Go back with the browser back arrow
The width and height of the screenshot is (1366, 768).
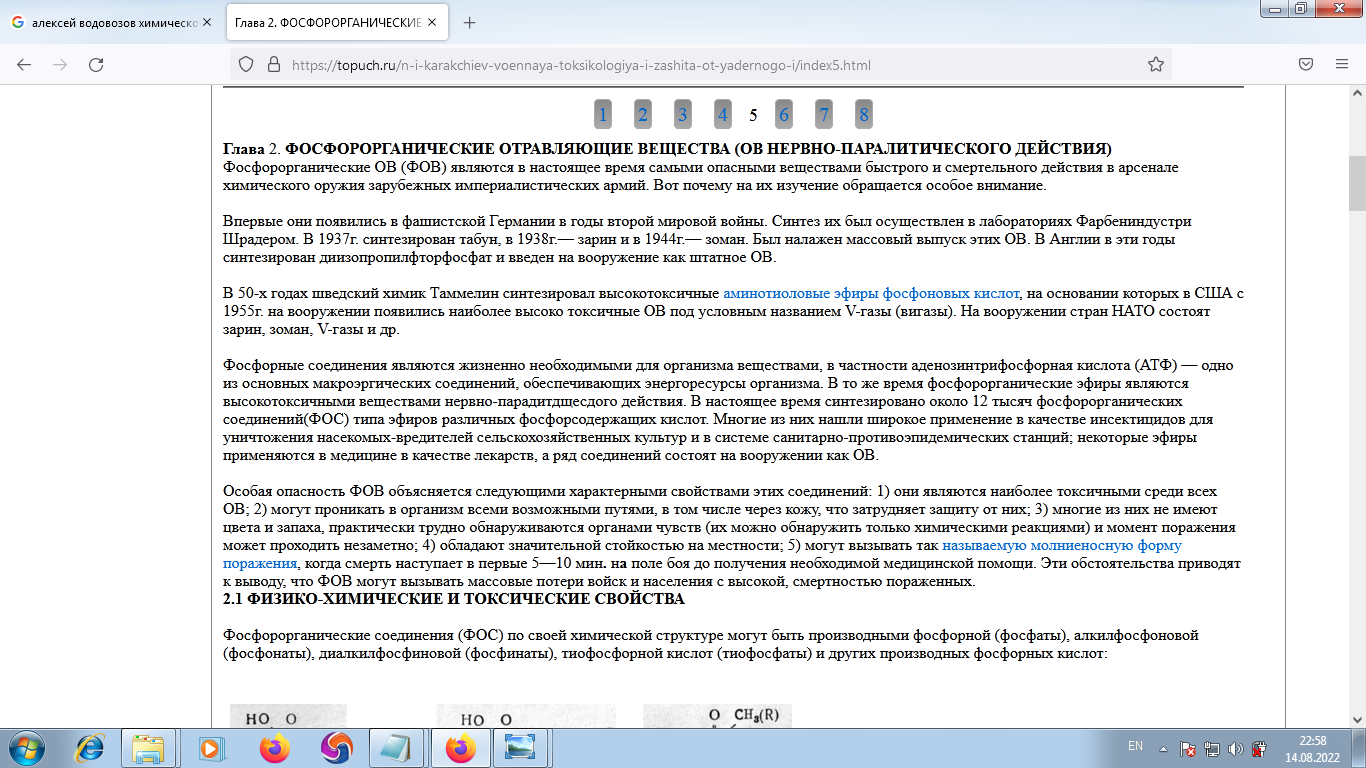24,64
